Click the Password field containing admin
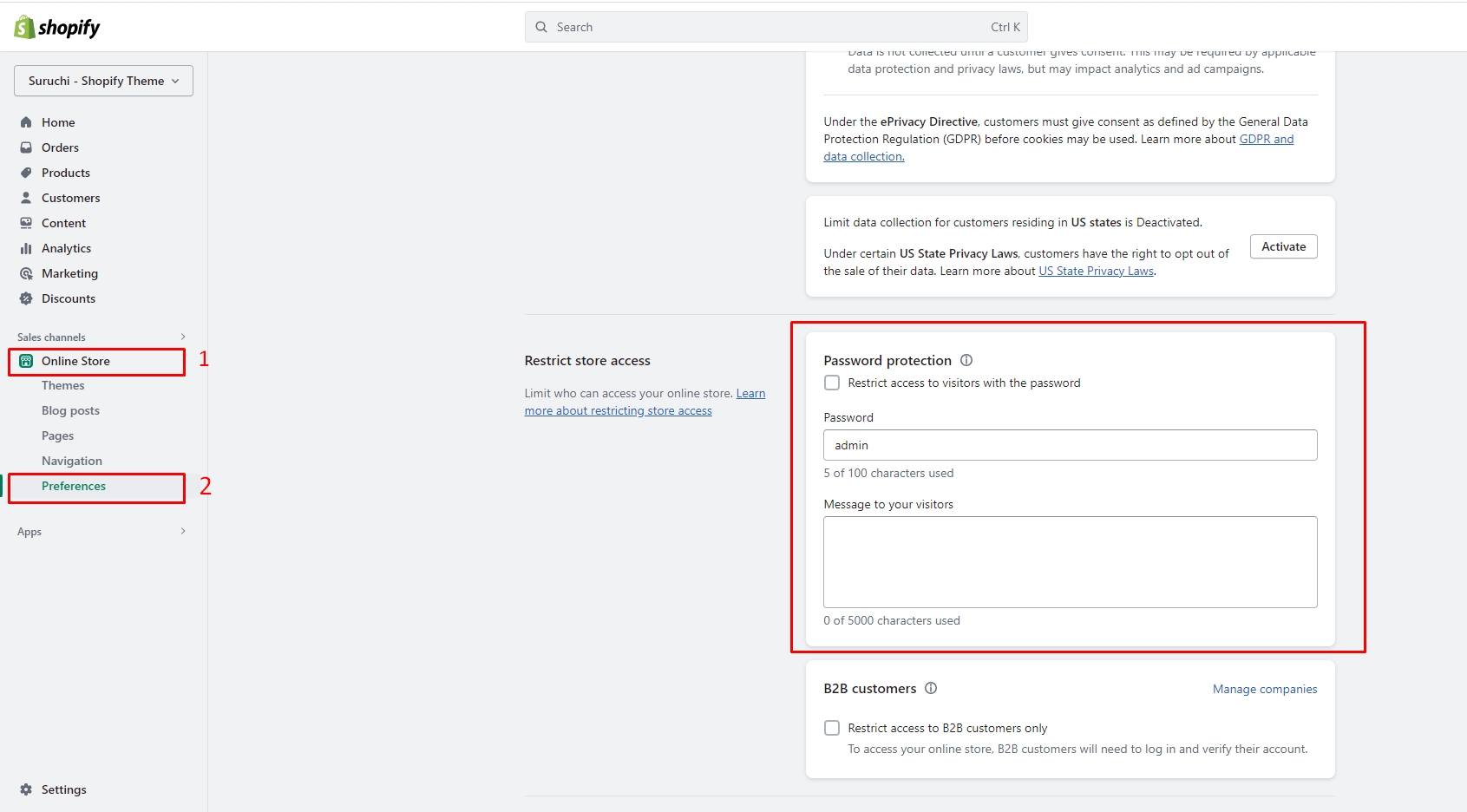This screenshot has height=812, width=1467. point(1070,445)
